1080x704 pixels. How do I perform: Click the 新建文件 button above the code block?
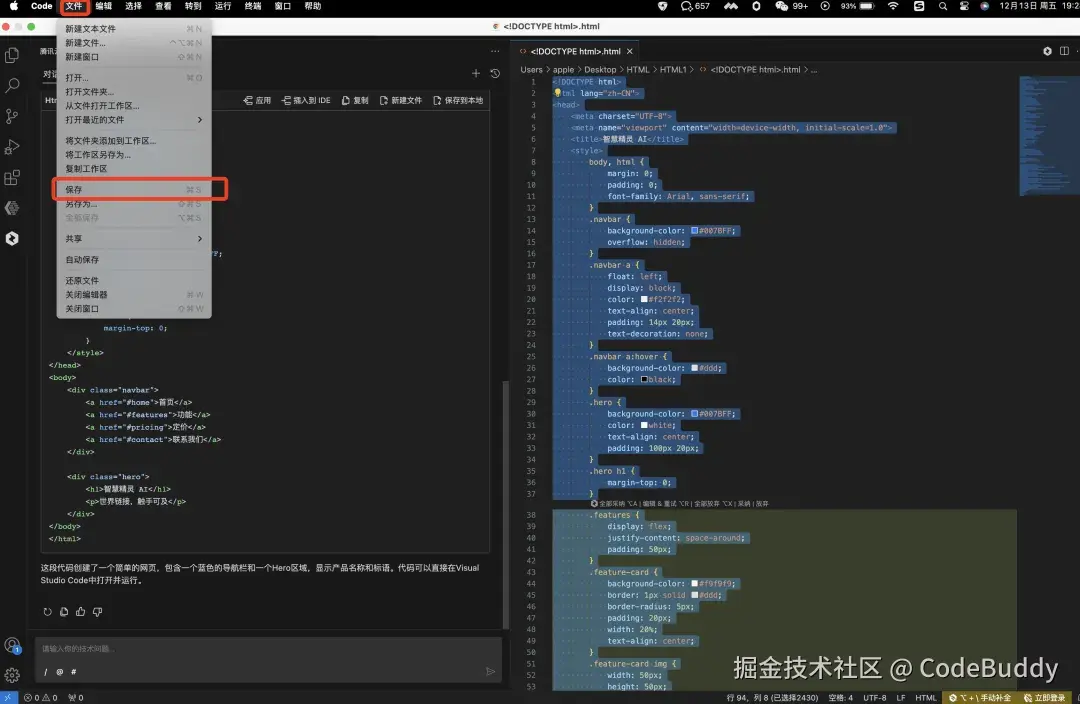pyautogui.click(x=400, y=101)
